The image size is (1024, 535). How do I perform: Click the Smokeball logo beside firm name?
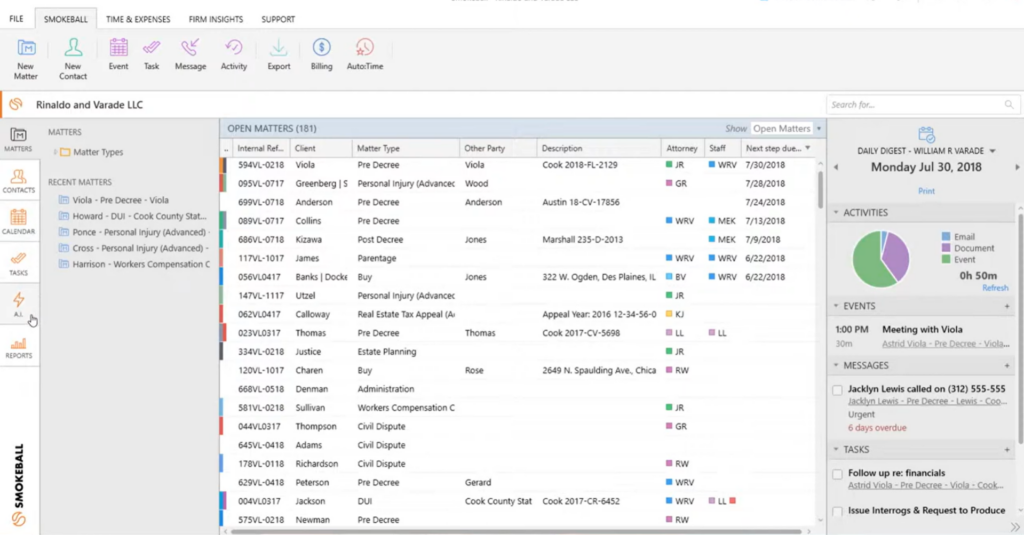(x=16, y=105)
